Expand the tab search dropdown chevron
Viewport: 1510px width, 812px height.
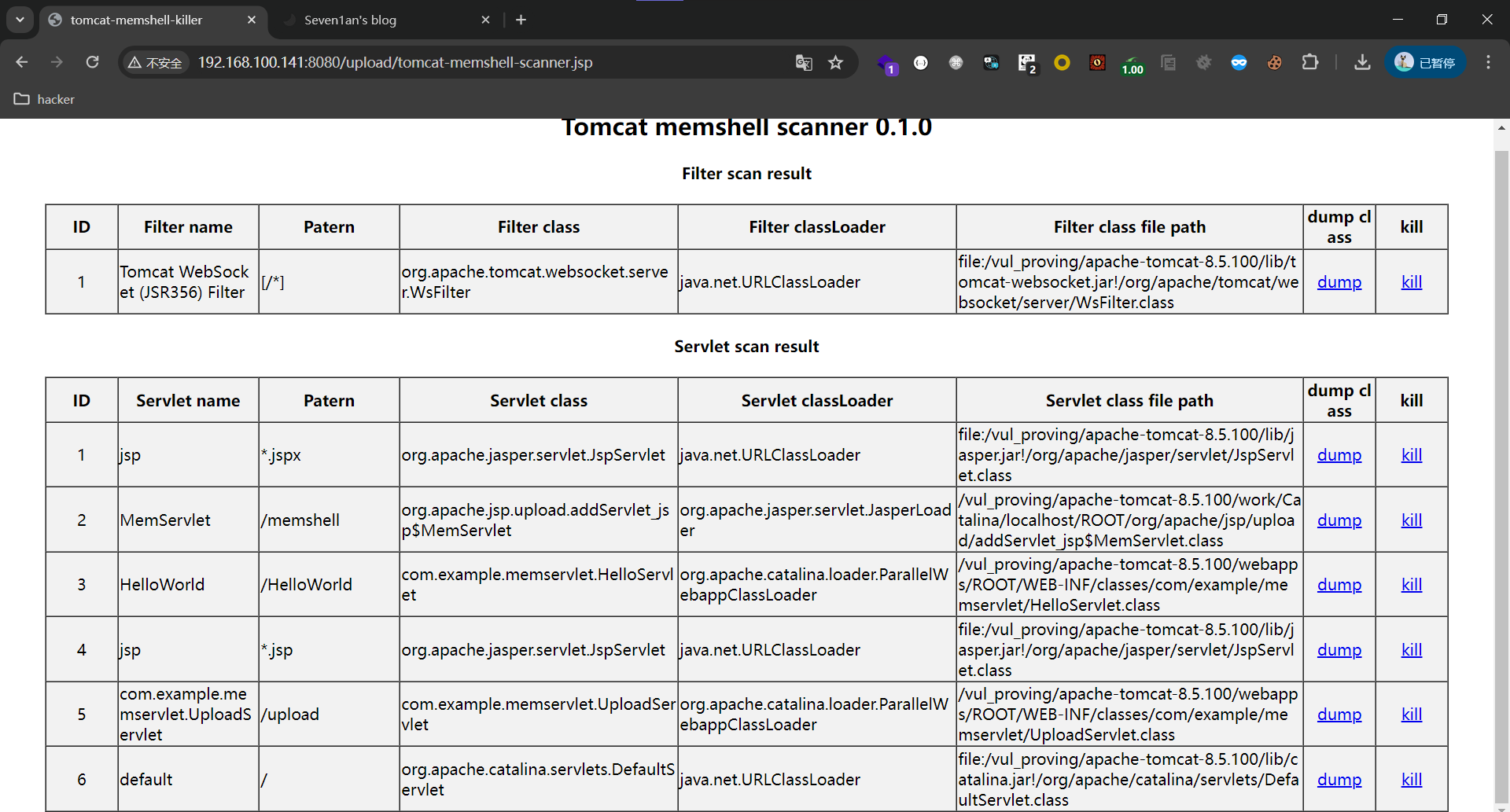(20, 20)
